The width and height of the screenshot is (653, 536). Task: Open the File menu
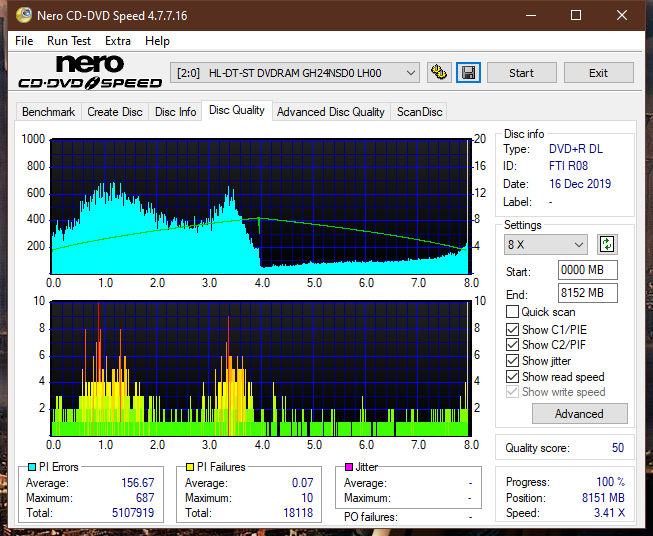point(24,41)
